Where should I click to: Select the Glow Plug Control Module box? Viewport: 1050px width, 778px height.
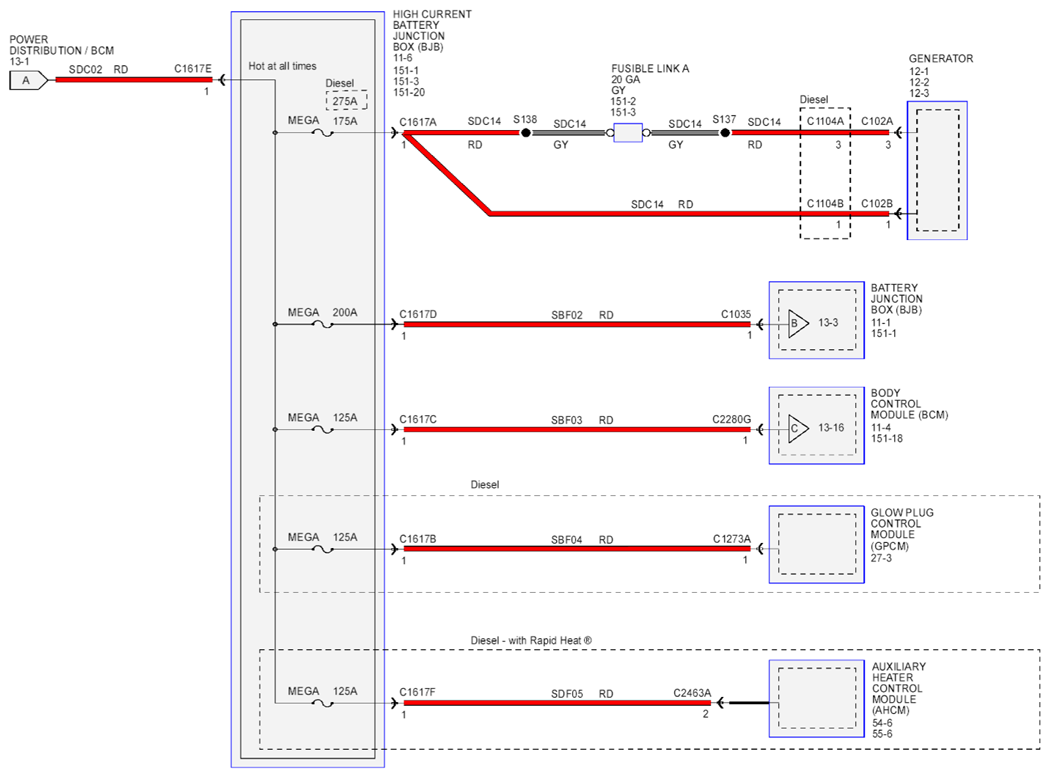coord(816,544)
